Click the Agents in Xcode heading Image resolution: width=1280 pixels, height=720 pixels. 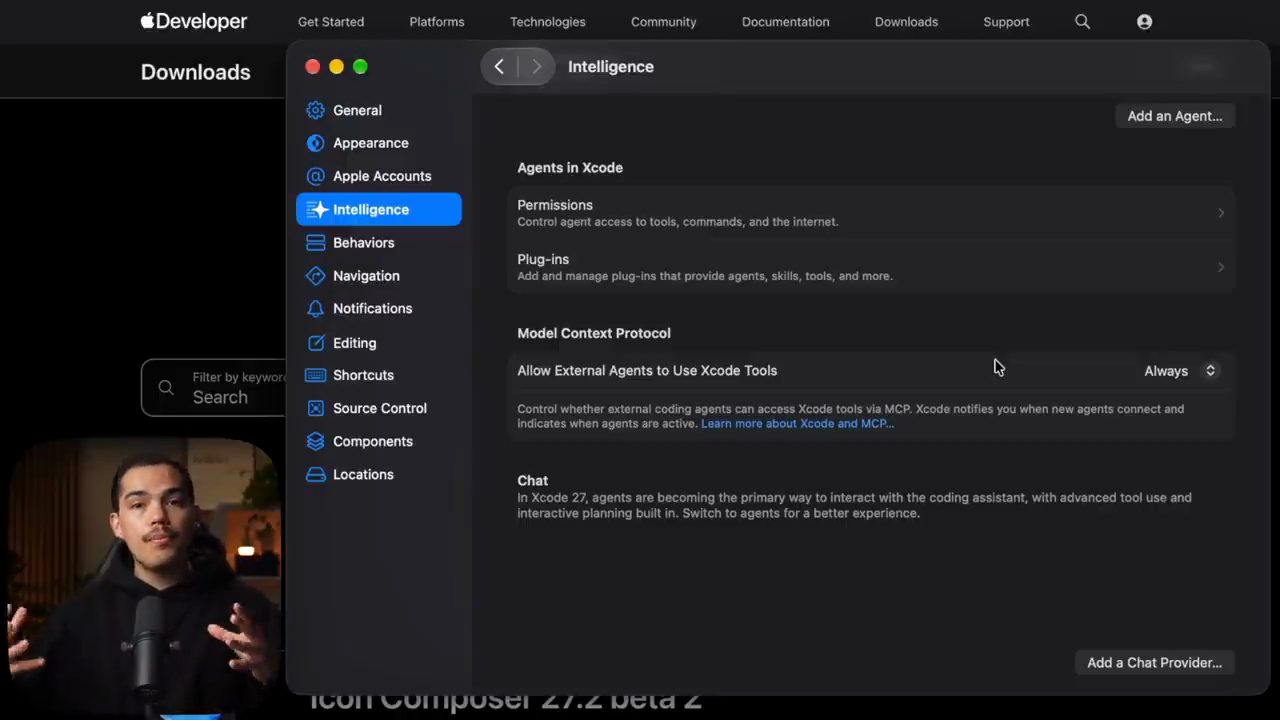click(570, 168)
